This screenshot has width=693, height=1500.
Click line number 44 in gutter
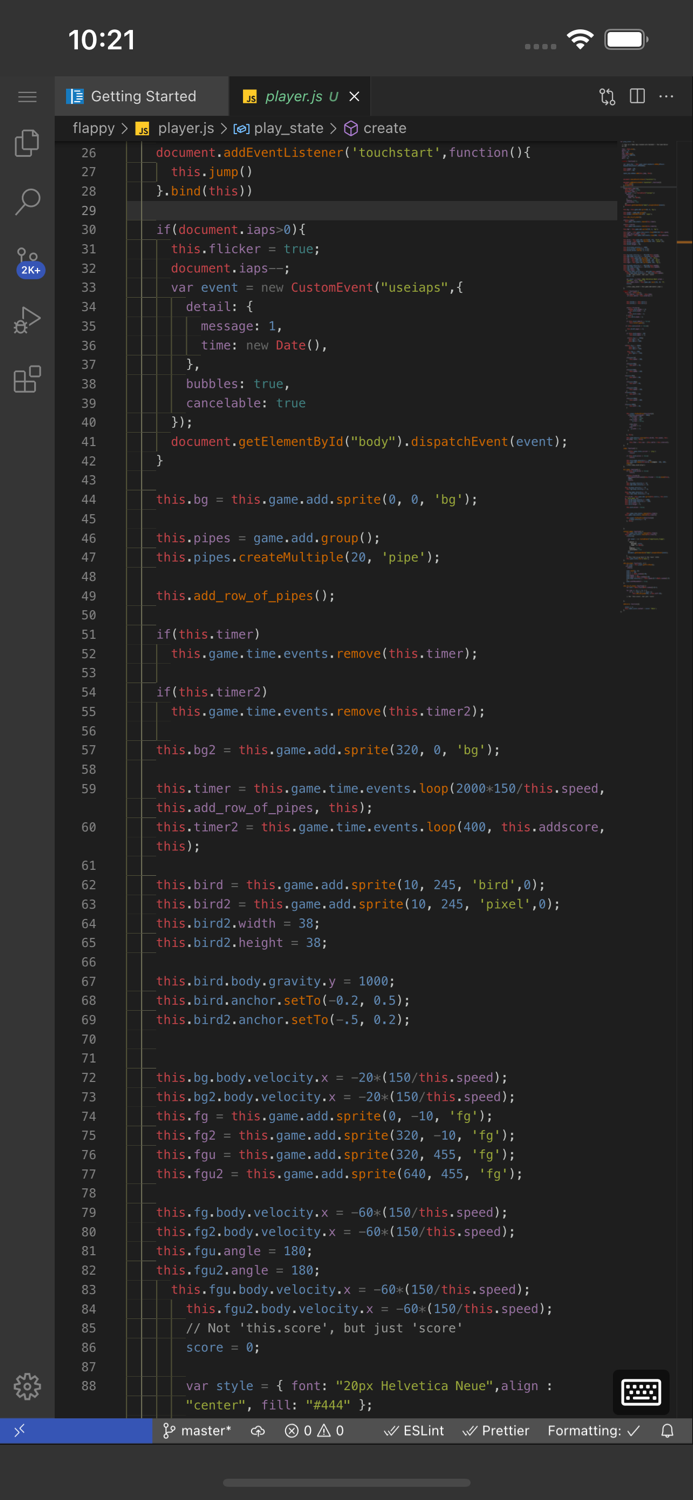click(89, 499)
